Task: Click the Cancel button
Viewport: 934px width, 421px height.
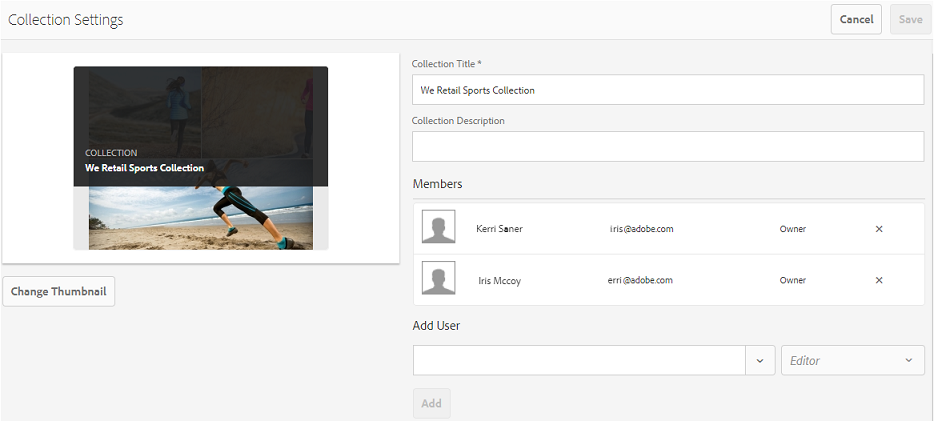Action: (856, 20)
